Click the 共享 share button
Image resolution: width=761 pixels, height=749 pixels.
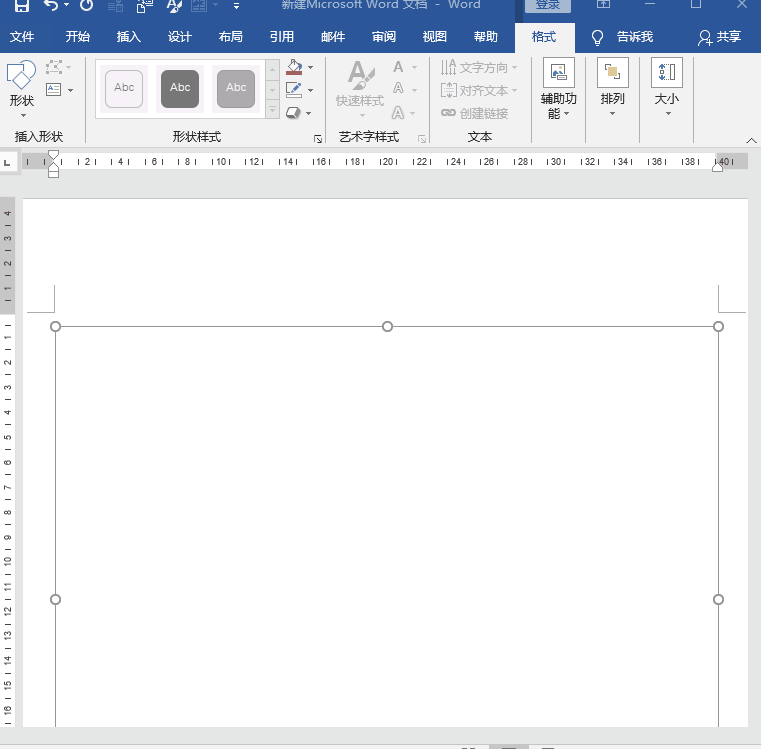(720, 37)
